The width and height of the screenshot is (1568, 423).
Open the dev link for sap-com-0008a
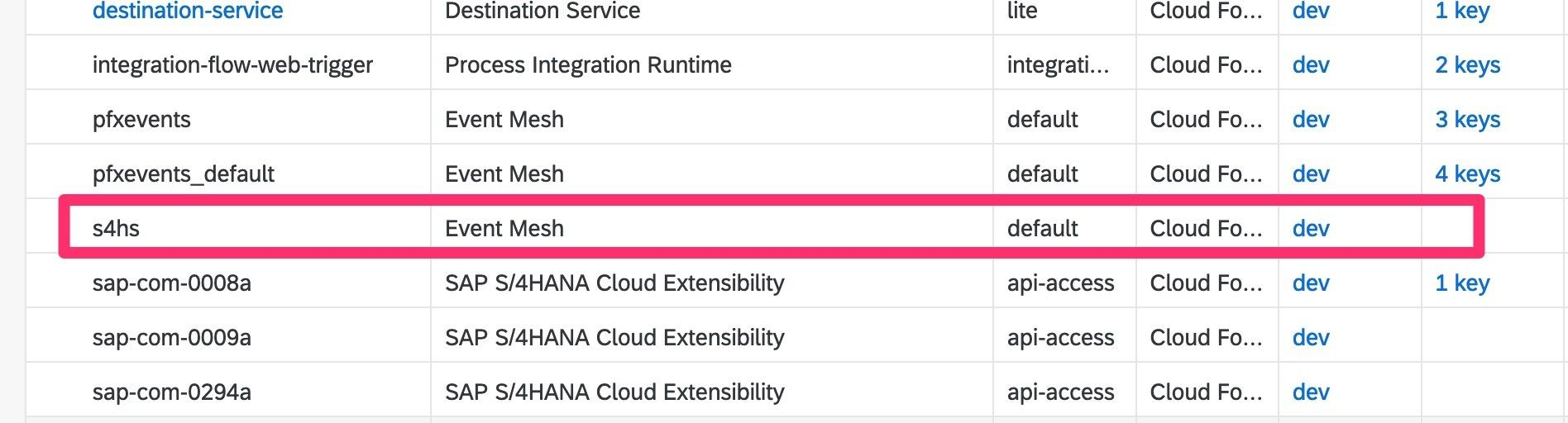[x=1311, y=283]
